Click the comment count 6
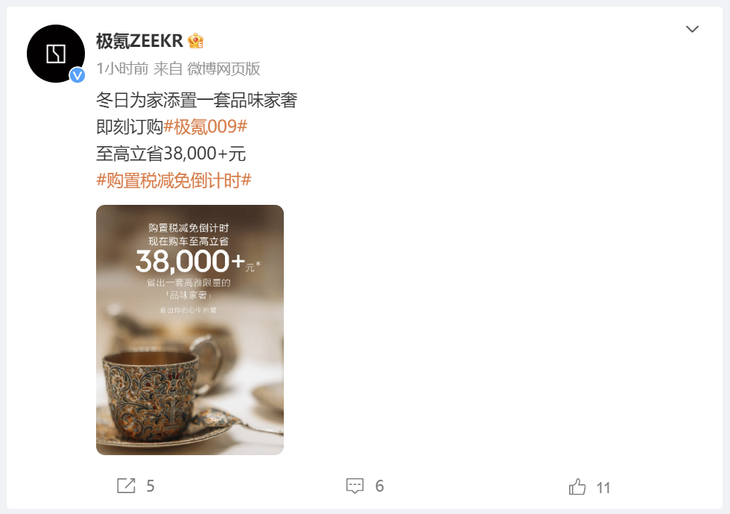This screenshot has width=730, height=514. [x=379, y=487]
